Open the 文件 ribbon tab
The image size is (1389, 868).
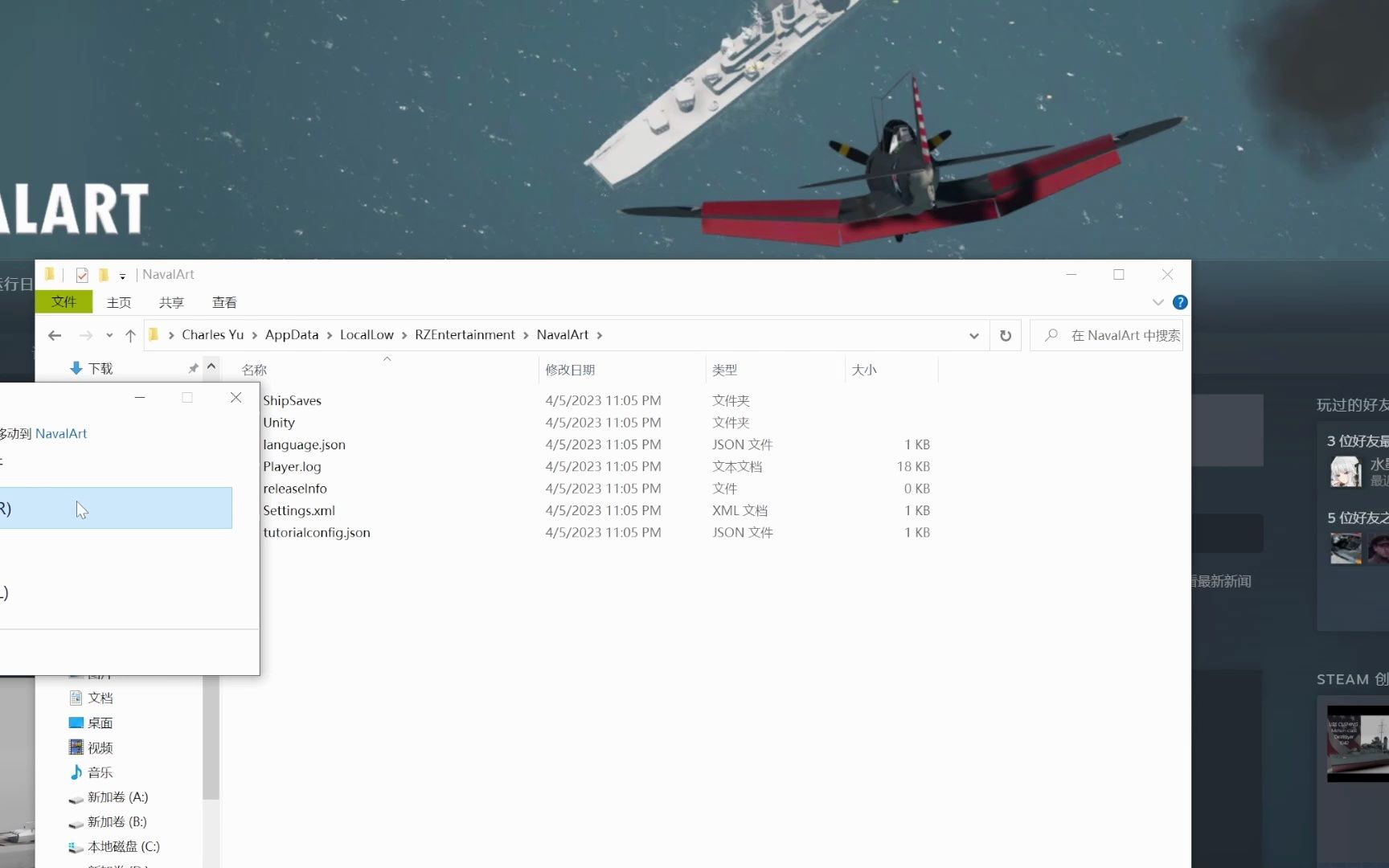click(64, 301)
